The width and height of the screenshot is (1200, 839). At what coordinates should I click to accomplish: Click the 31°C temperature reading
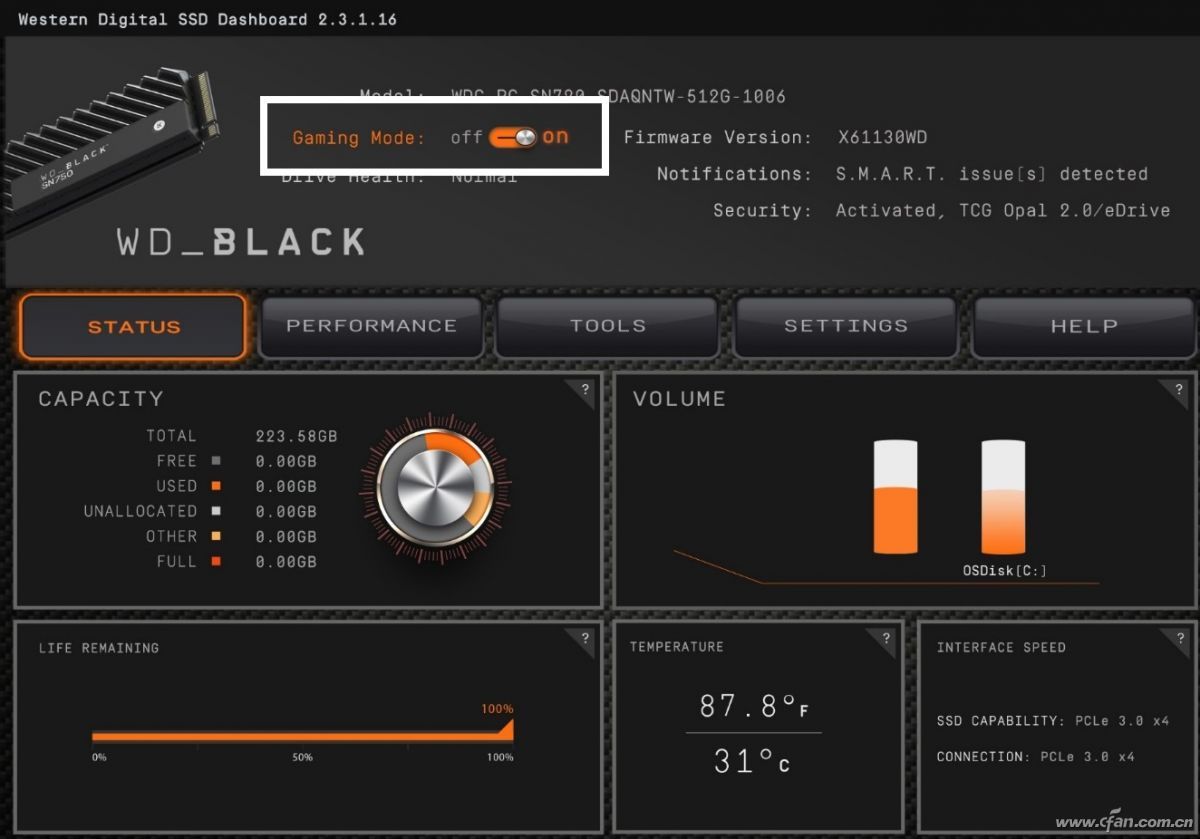click(752, 762)
